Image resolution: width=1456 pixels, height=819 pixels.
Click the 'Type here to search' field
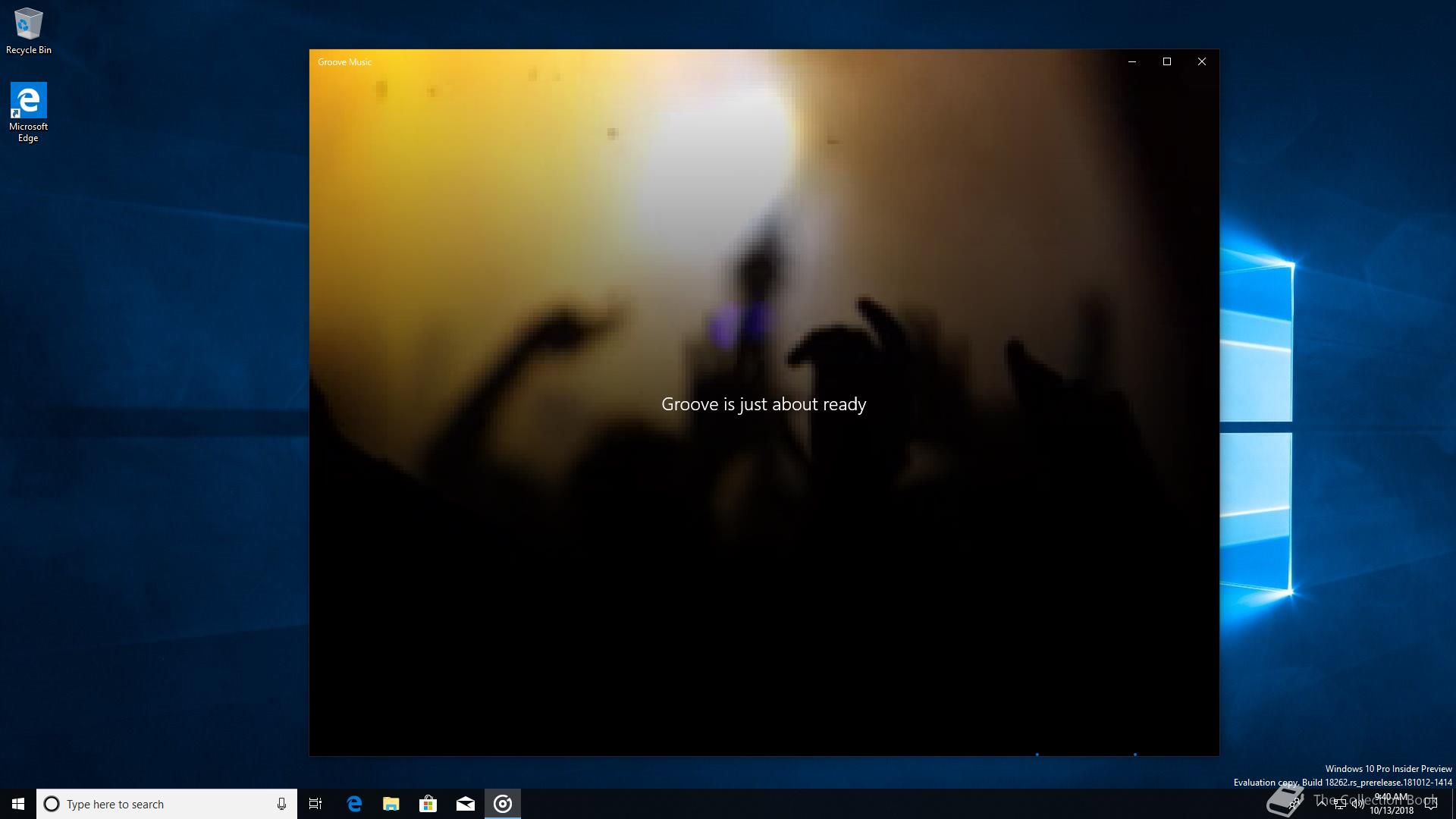(167, 804)
